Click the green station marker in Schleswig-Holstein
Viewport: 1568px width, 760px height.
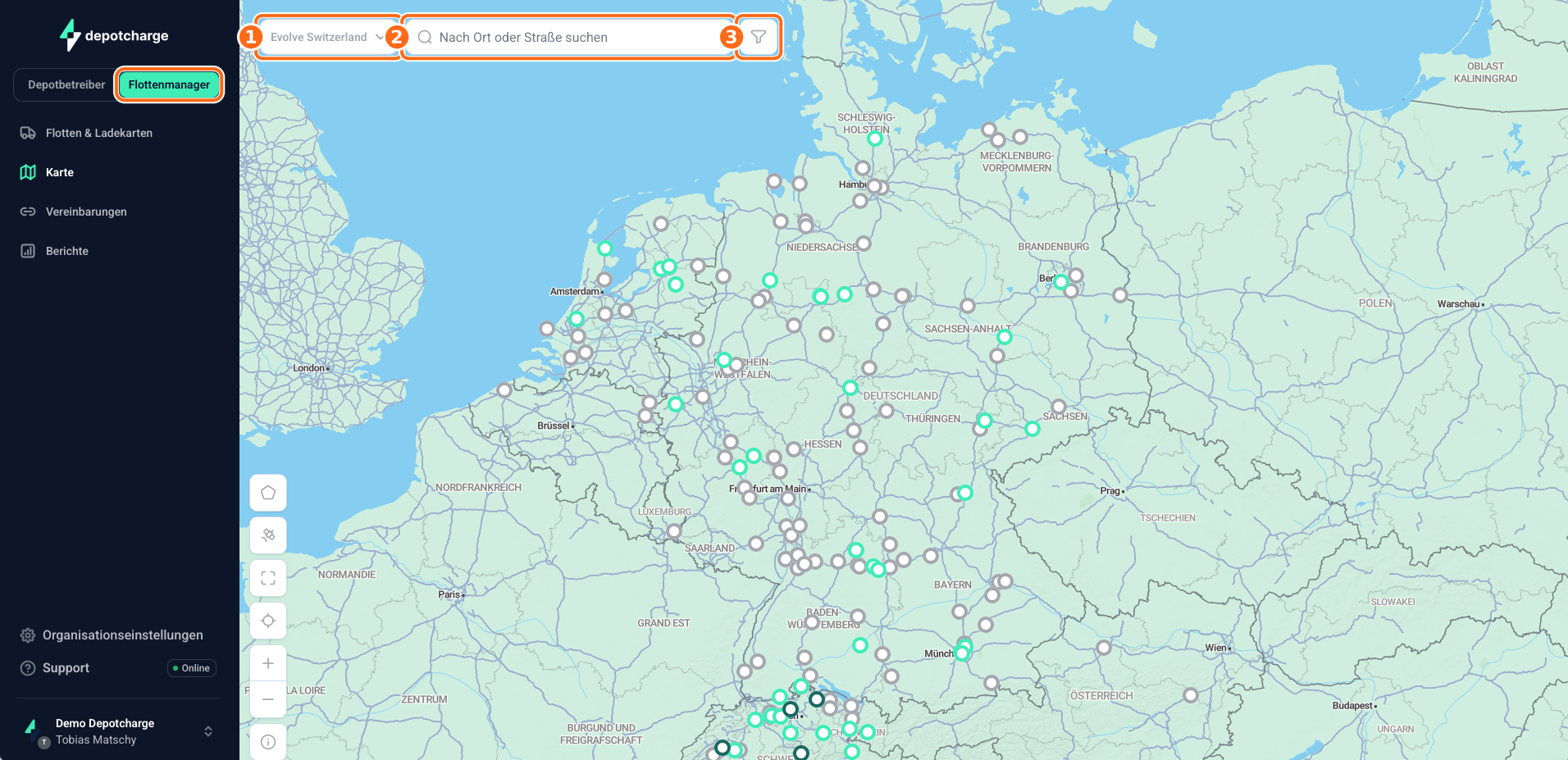[875, 139]
